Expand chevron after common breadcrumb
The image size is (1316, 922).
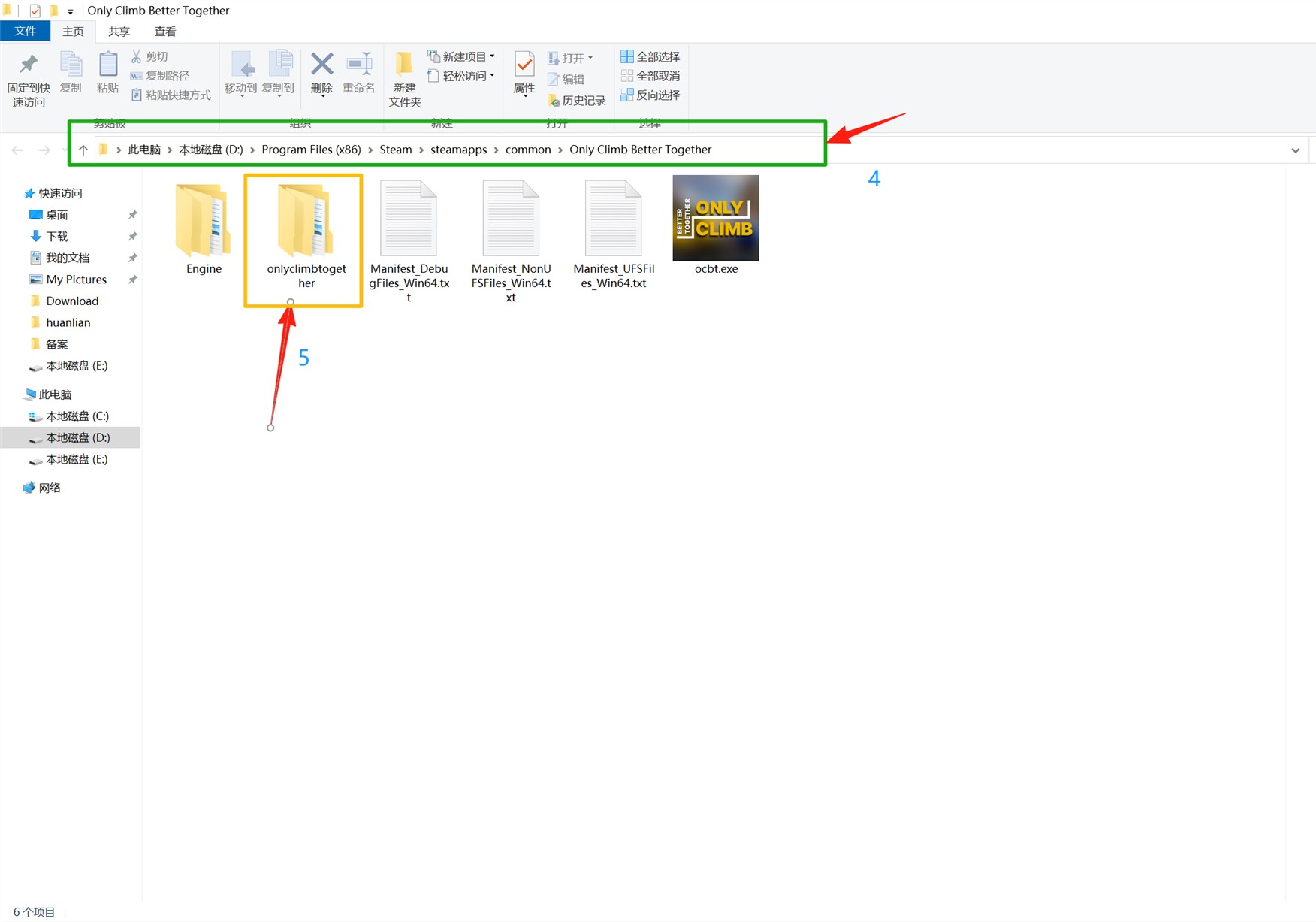(x=560, y=150)
